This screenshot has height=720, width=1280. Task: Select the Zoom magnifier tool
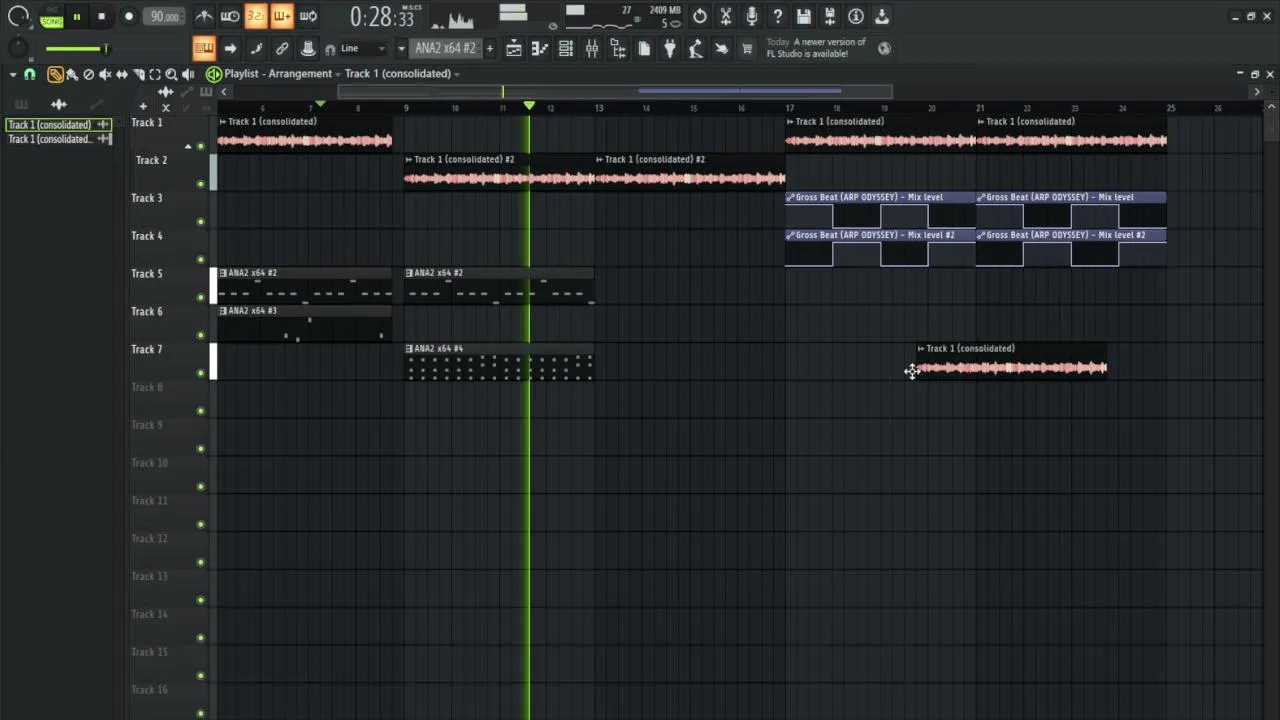coord(171,74)
